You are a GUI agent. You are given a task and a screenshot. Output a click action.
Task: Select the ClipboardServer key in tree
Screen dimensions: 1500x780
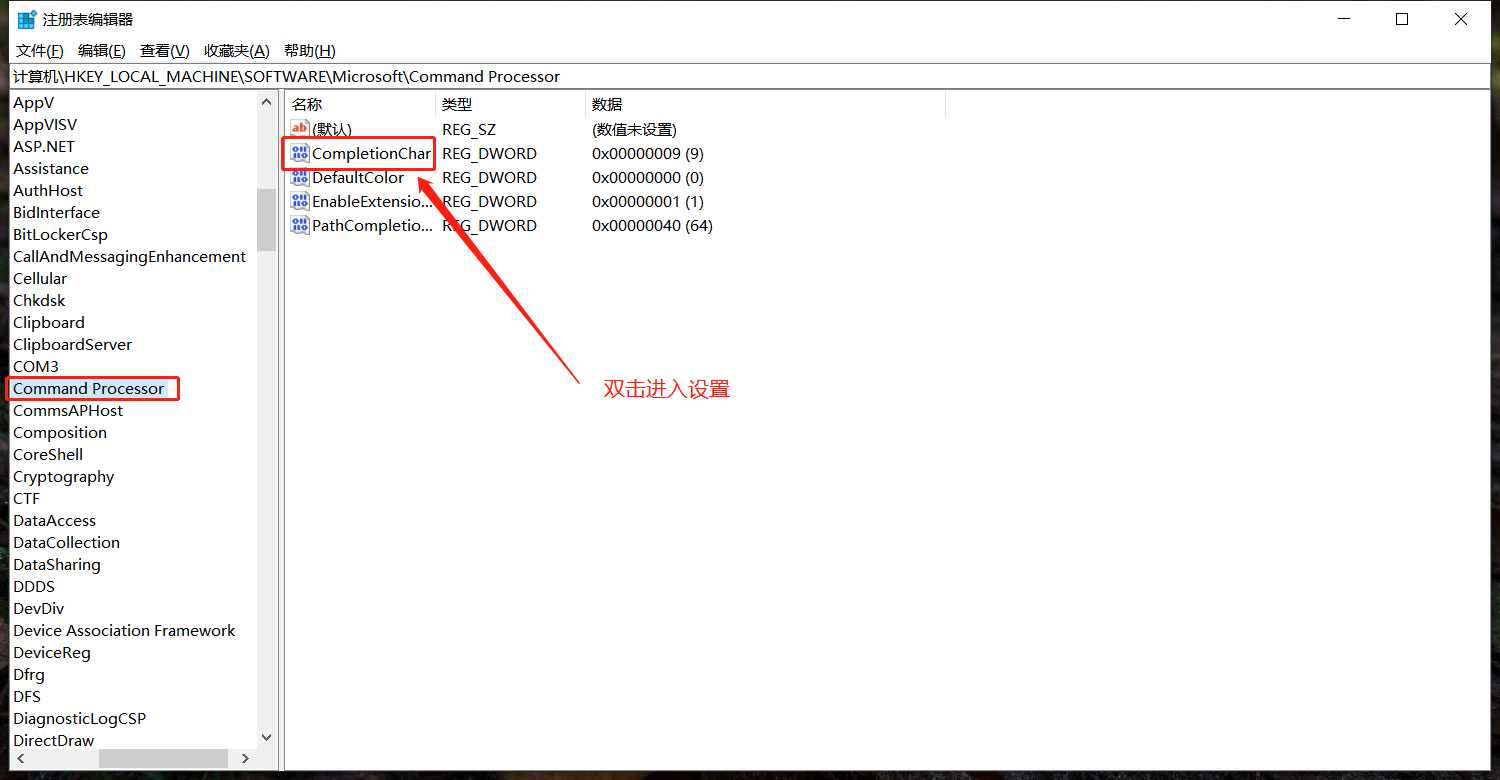click(x=72, y=344)
